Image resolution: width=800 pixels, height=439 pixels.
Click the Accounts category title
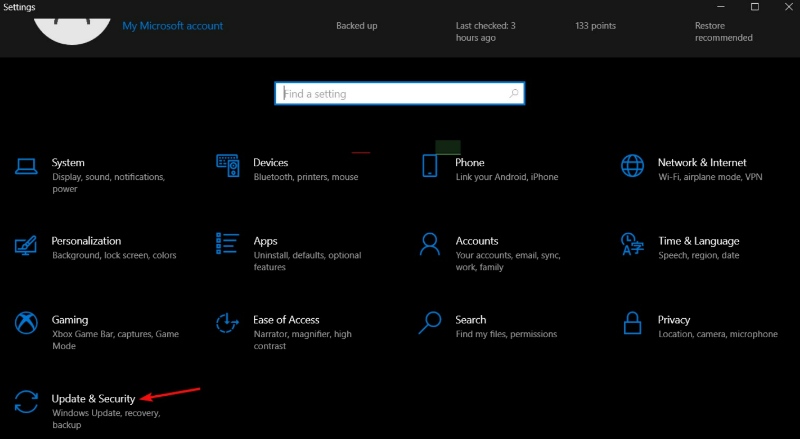coord(477,241)
